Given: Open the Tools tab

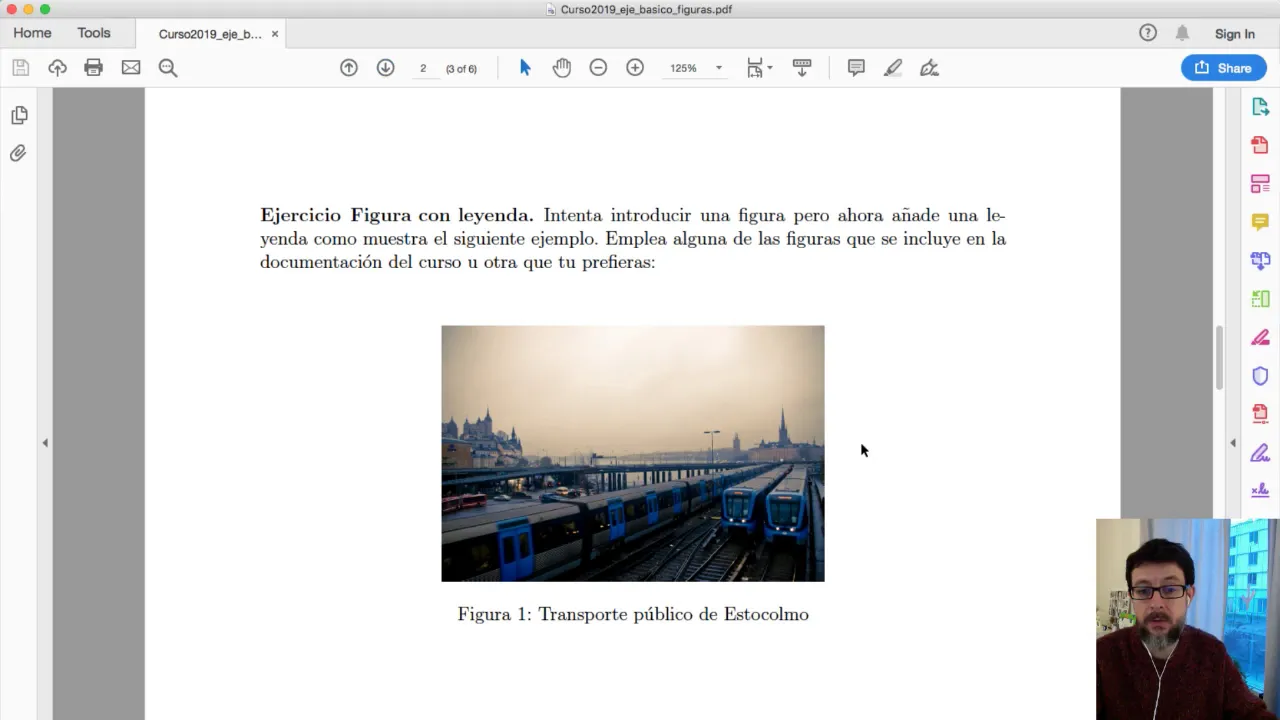Looking at the screenshot, I should point(94,33).
